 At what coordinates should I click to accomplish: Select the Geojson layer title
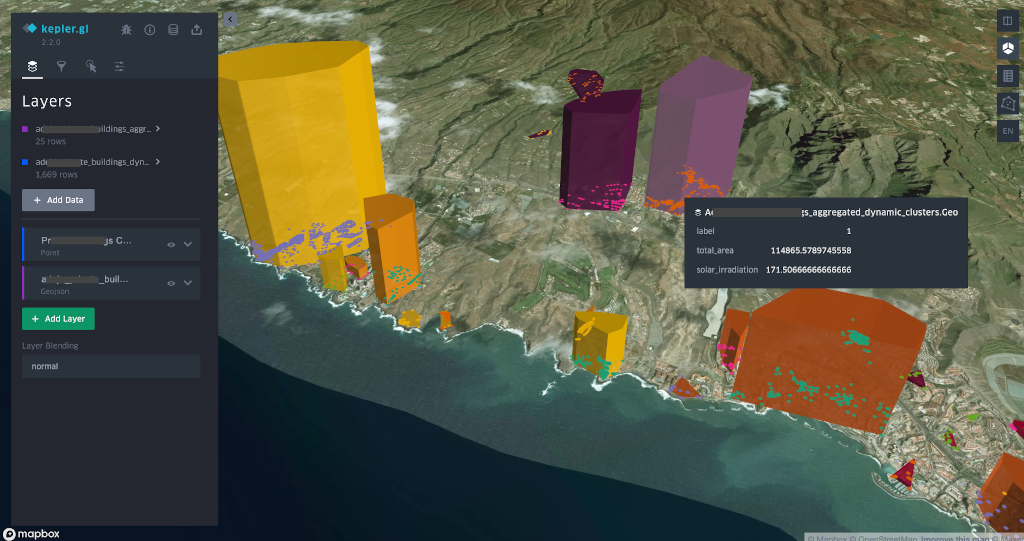84,279
